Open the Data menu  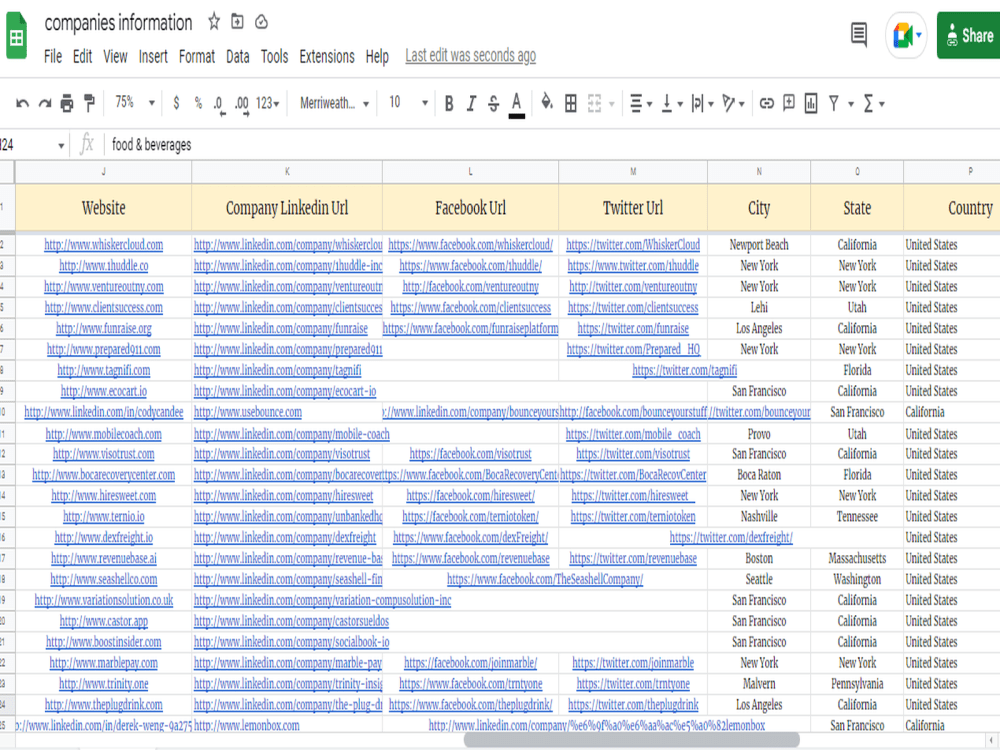[x=238, y=57]
